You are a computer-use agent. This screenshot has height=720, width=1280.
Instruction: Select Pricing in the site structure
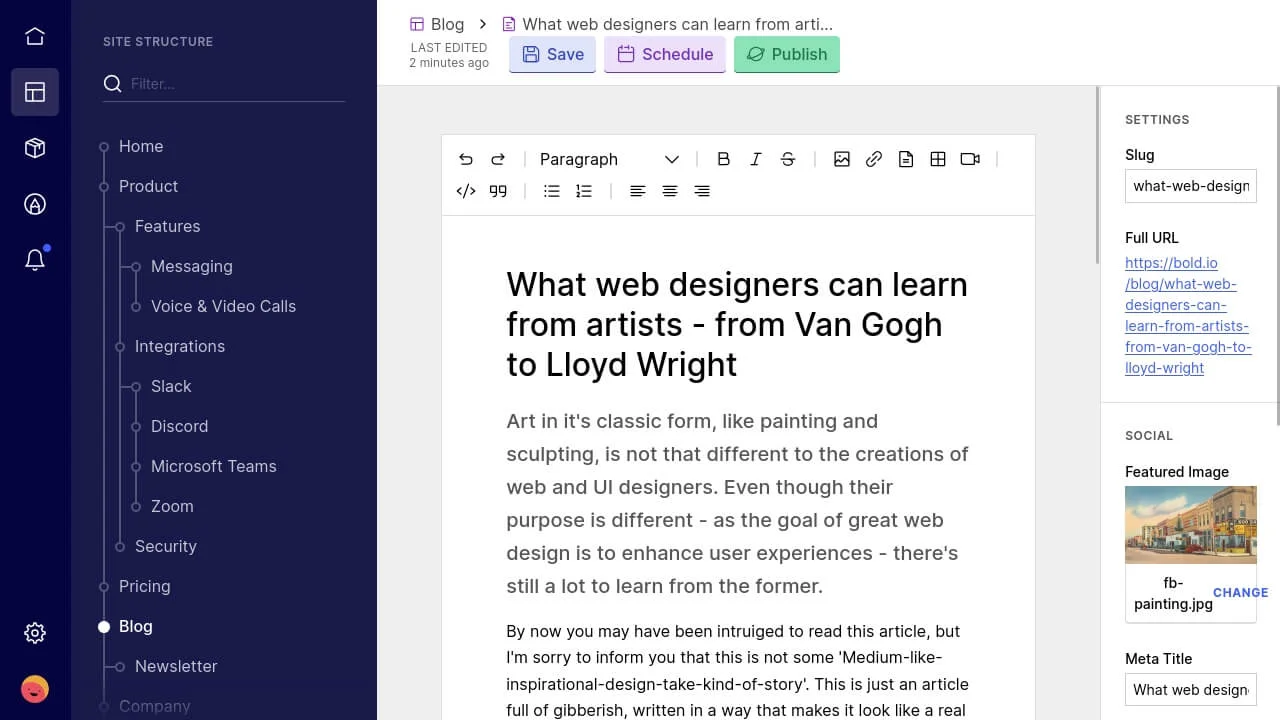(144, 586)
